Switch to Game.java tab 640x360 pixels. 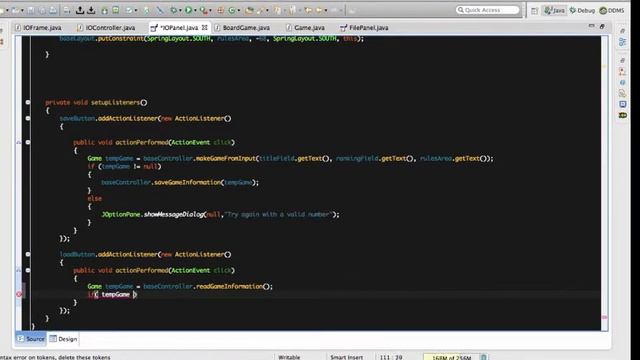coord(306,27)
